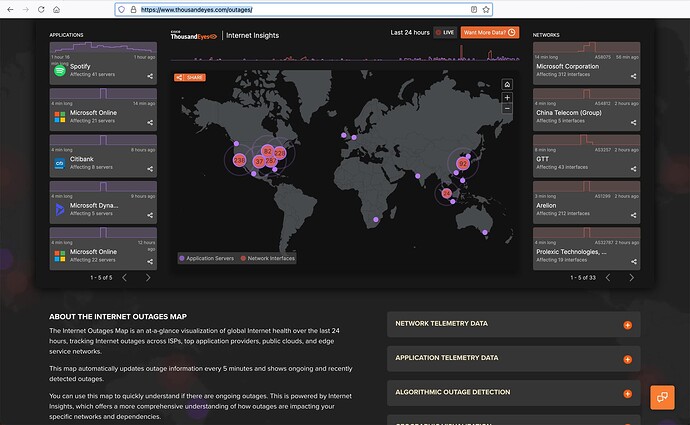Click the ThousandEyes logo
This screenshot has height=425, width=690.
tap(194, 35)
